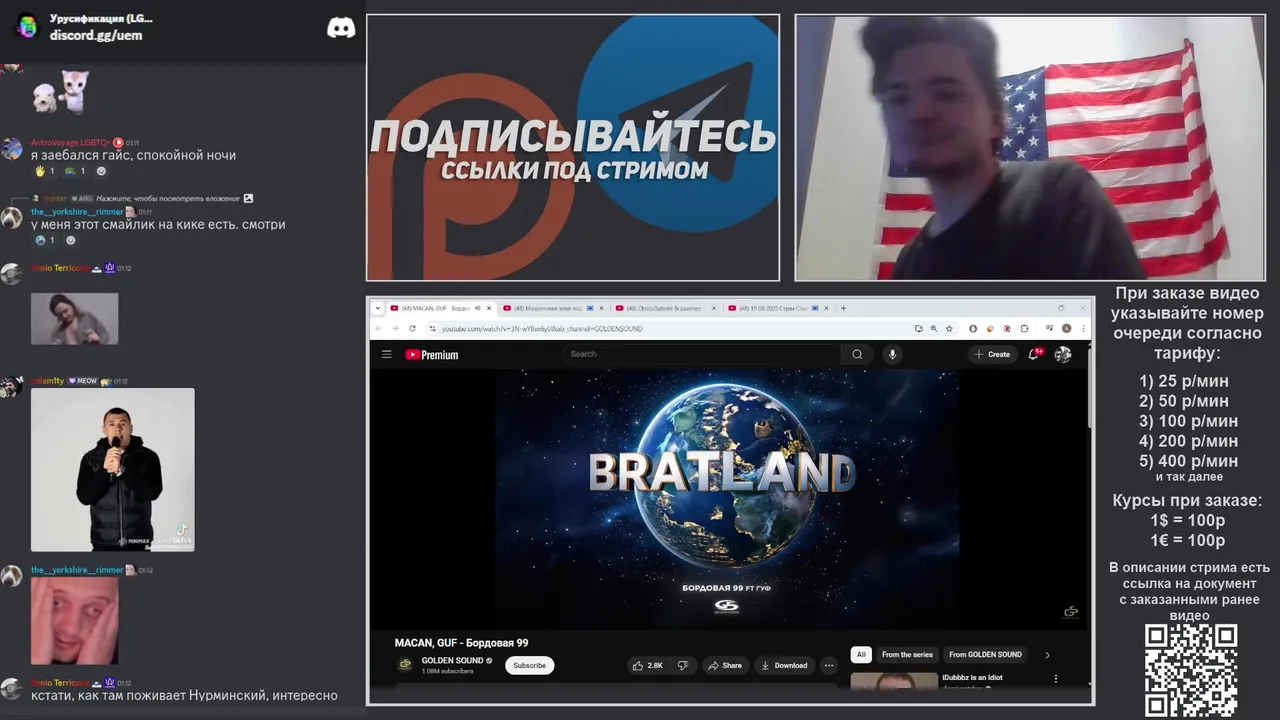Click the 'MACAN, GUF - Бордовая 99' video title

click(461, 643)
